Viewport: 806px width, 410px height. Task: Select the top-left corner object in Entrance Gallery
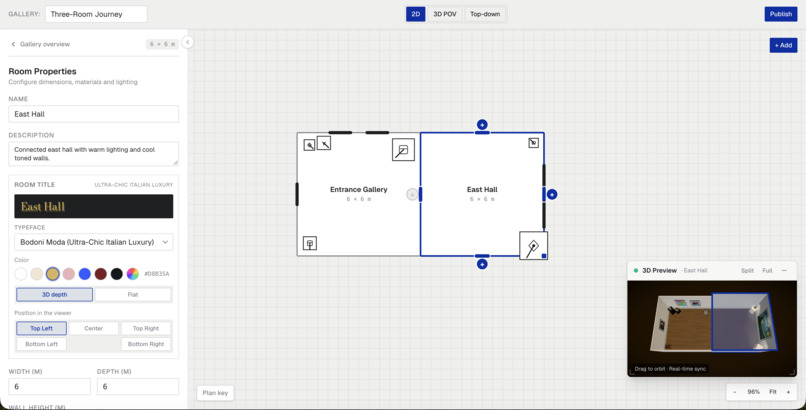click(309, 145)
